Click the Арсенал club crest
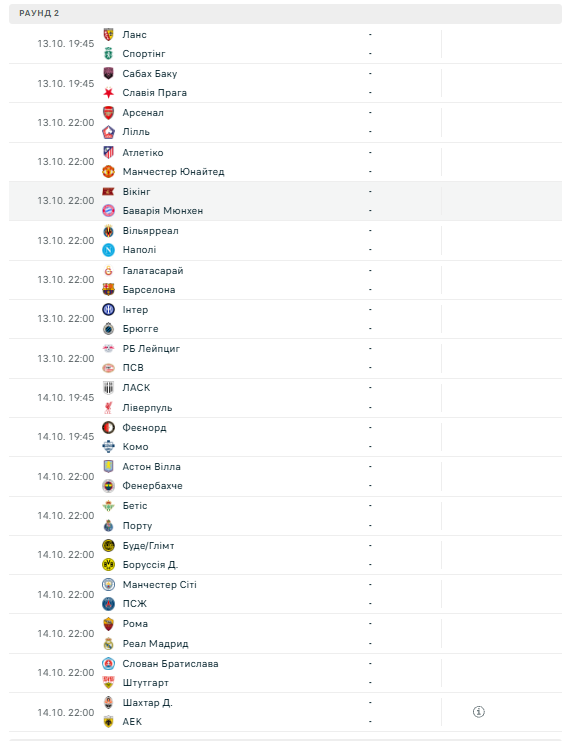Image resolution: width=571 pixels, height=741 pixels. click(108, 112)
